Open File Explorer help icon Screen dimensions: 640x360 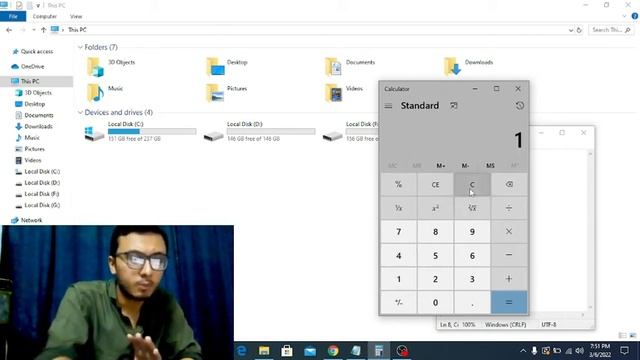click(x=635, y=16)
